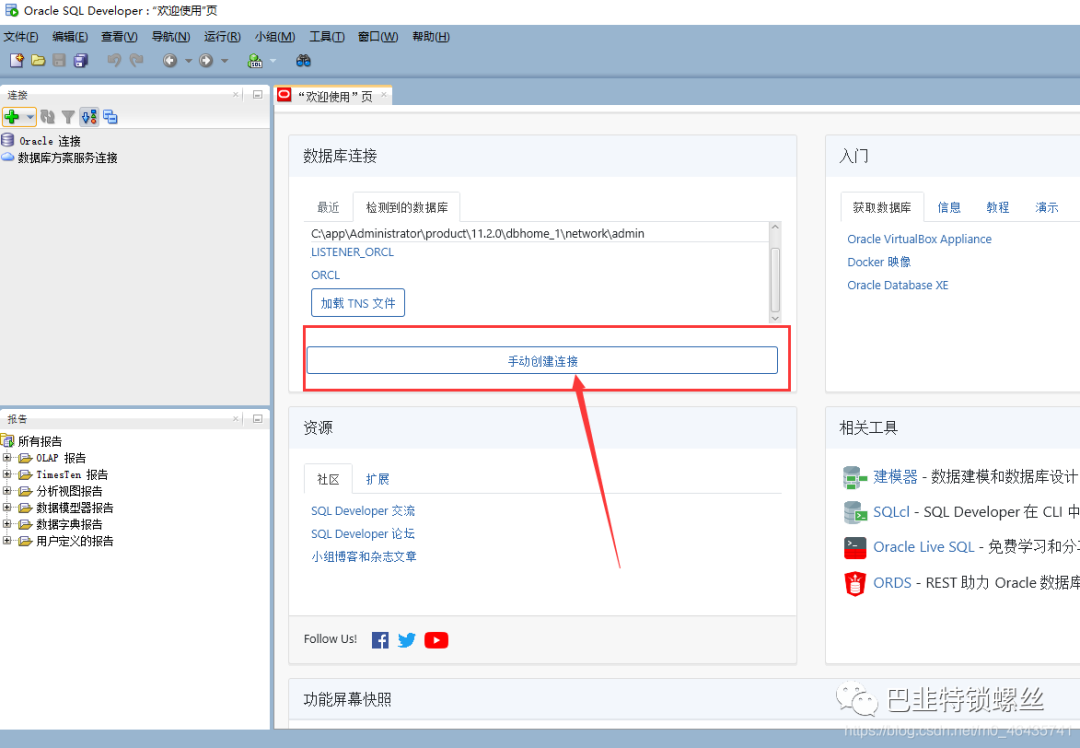Open the 编辑(E) menu
Viewport: 1080px width, 748px height.
(x=70, y=37)
